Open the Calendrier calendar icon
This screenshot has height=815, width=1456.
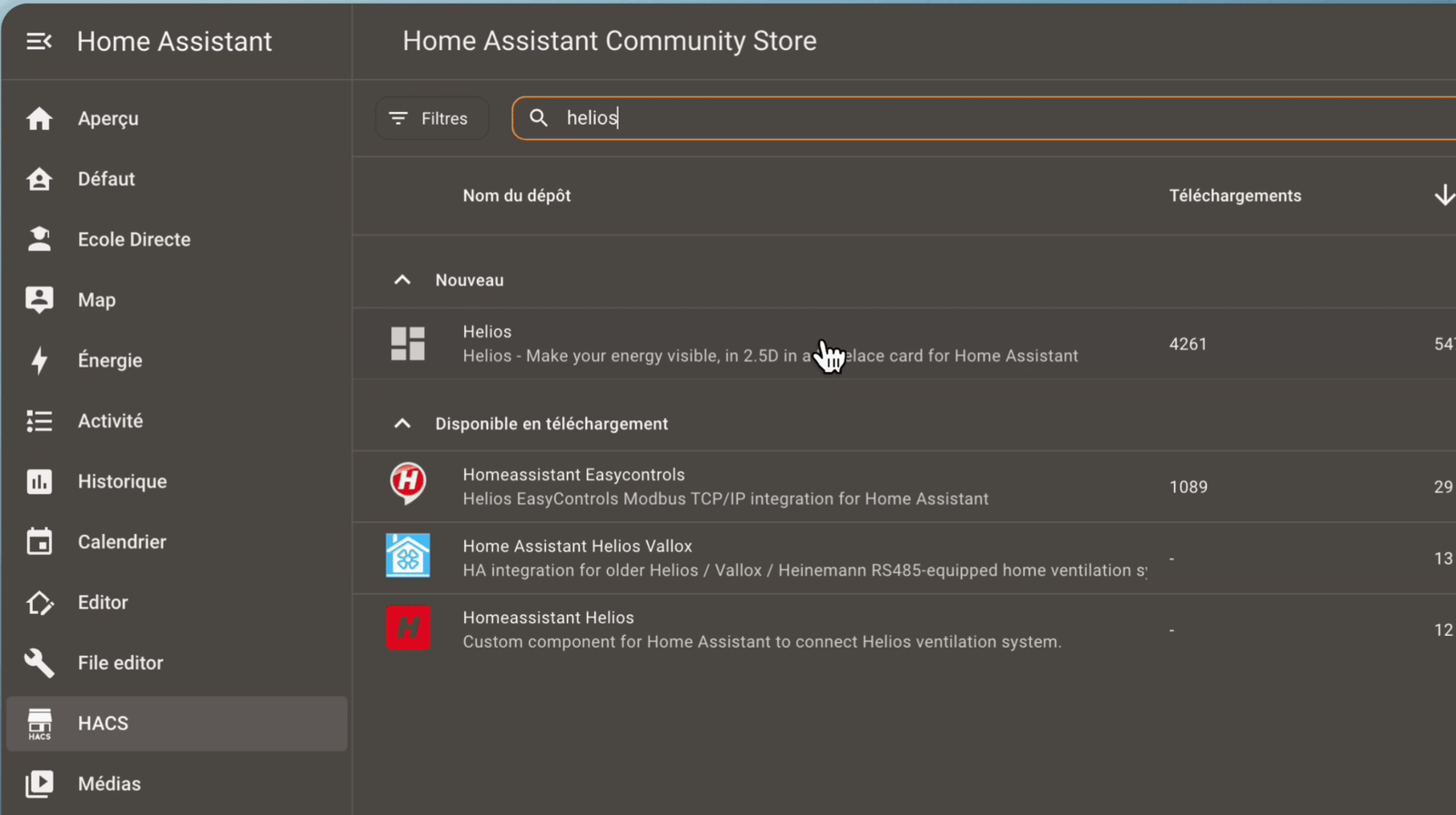(x=39, y=541)
